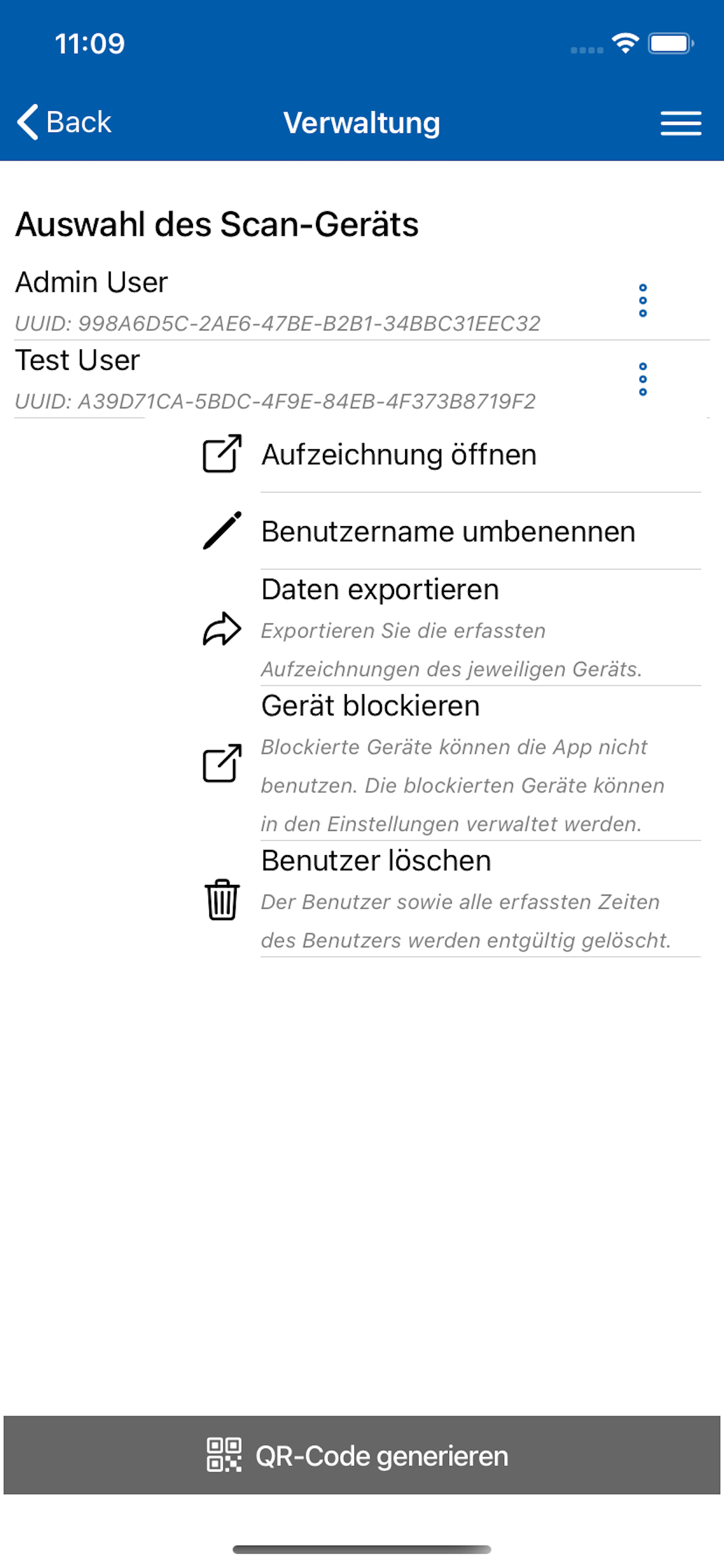This screenshot has height=1568, width=724.
Task: Select Aufzeichnung öffnen menu entry
Action: (x=399, y=454)
